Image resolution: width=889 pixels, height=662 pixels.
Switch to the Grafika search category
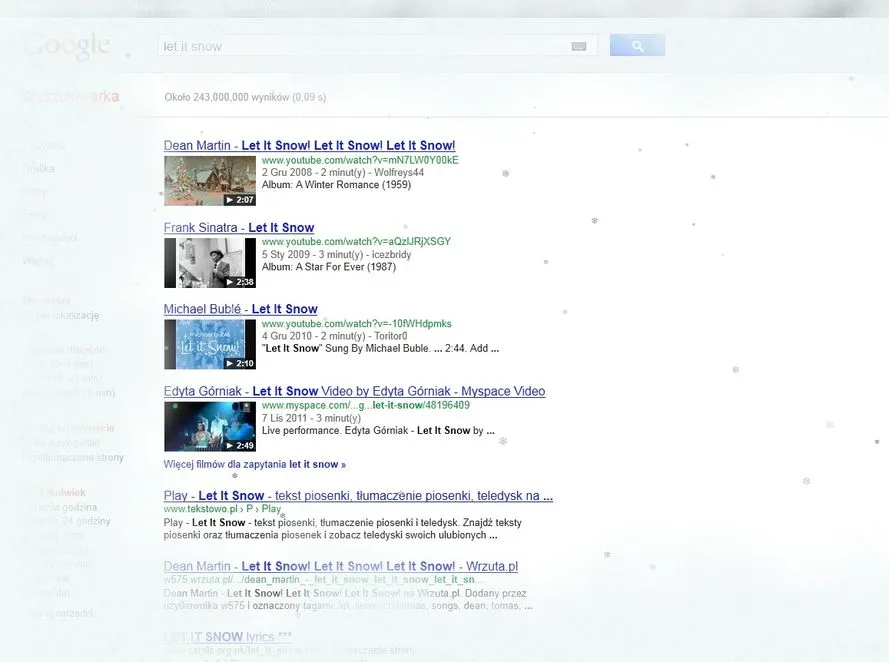(x=36, y=168)
